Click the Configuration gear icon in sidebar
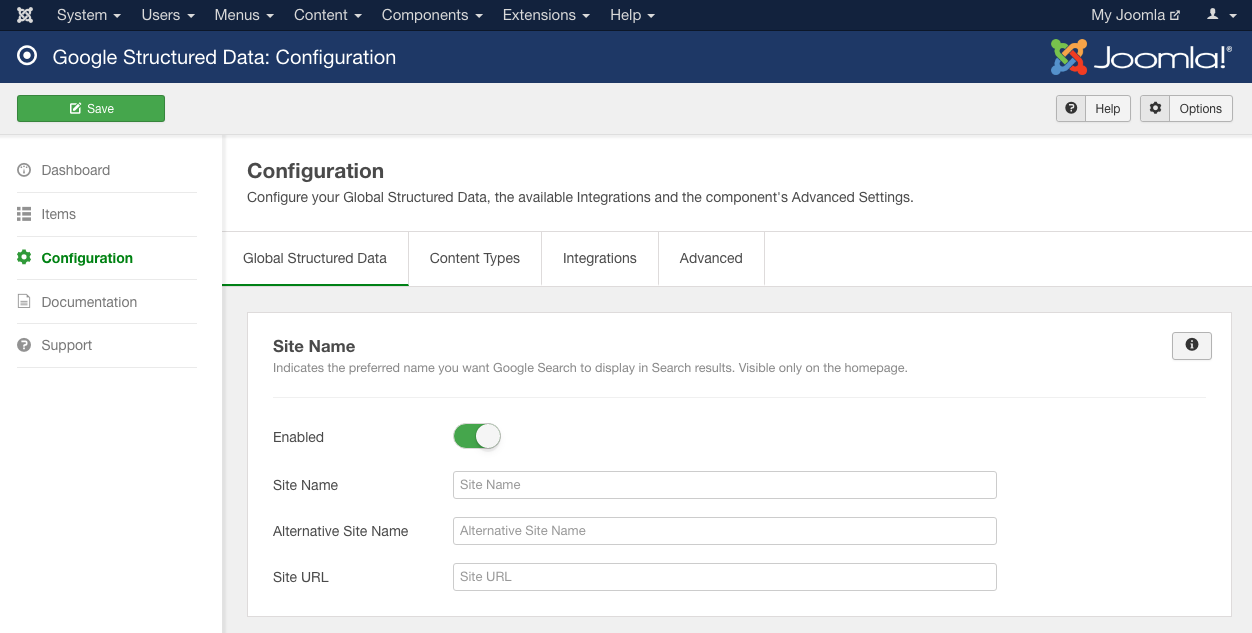 click(24, 258)
